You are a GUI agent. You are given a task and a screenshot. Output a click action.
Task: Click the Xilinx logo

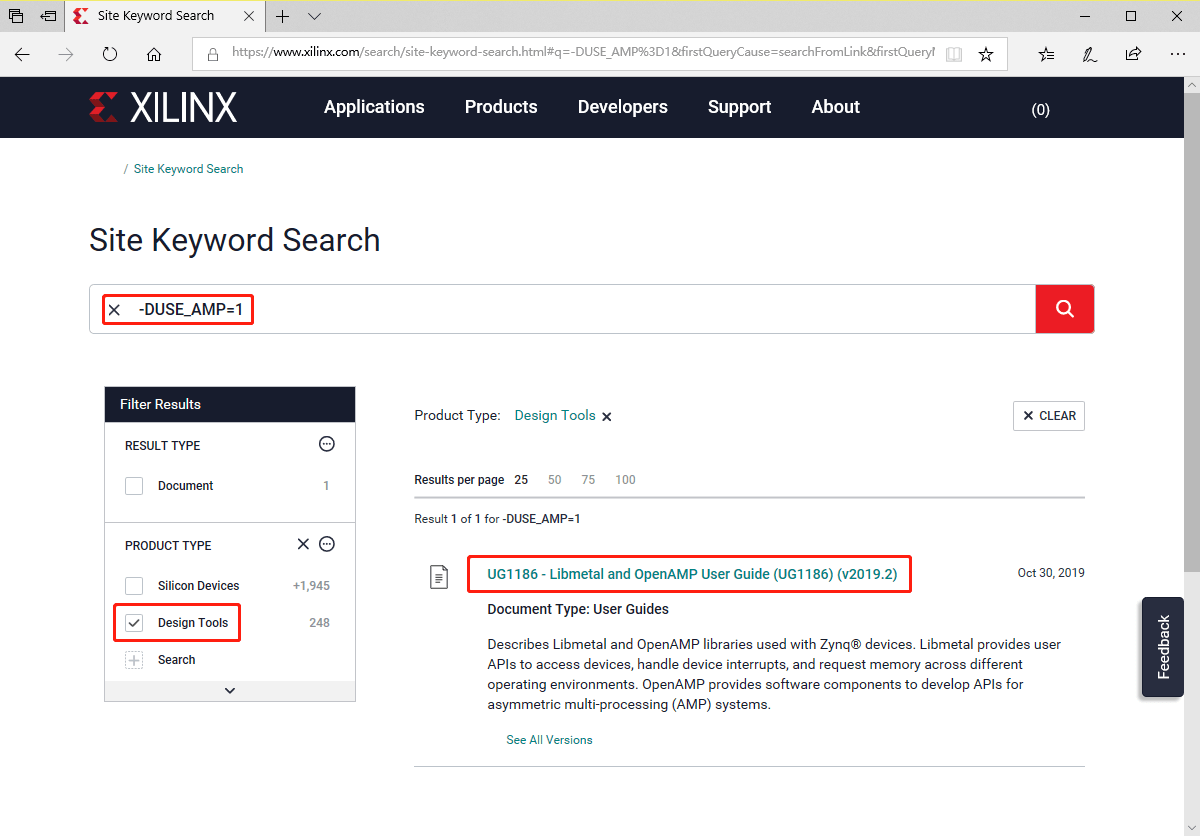tap(163, 107)
